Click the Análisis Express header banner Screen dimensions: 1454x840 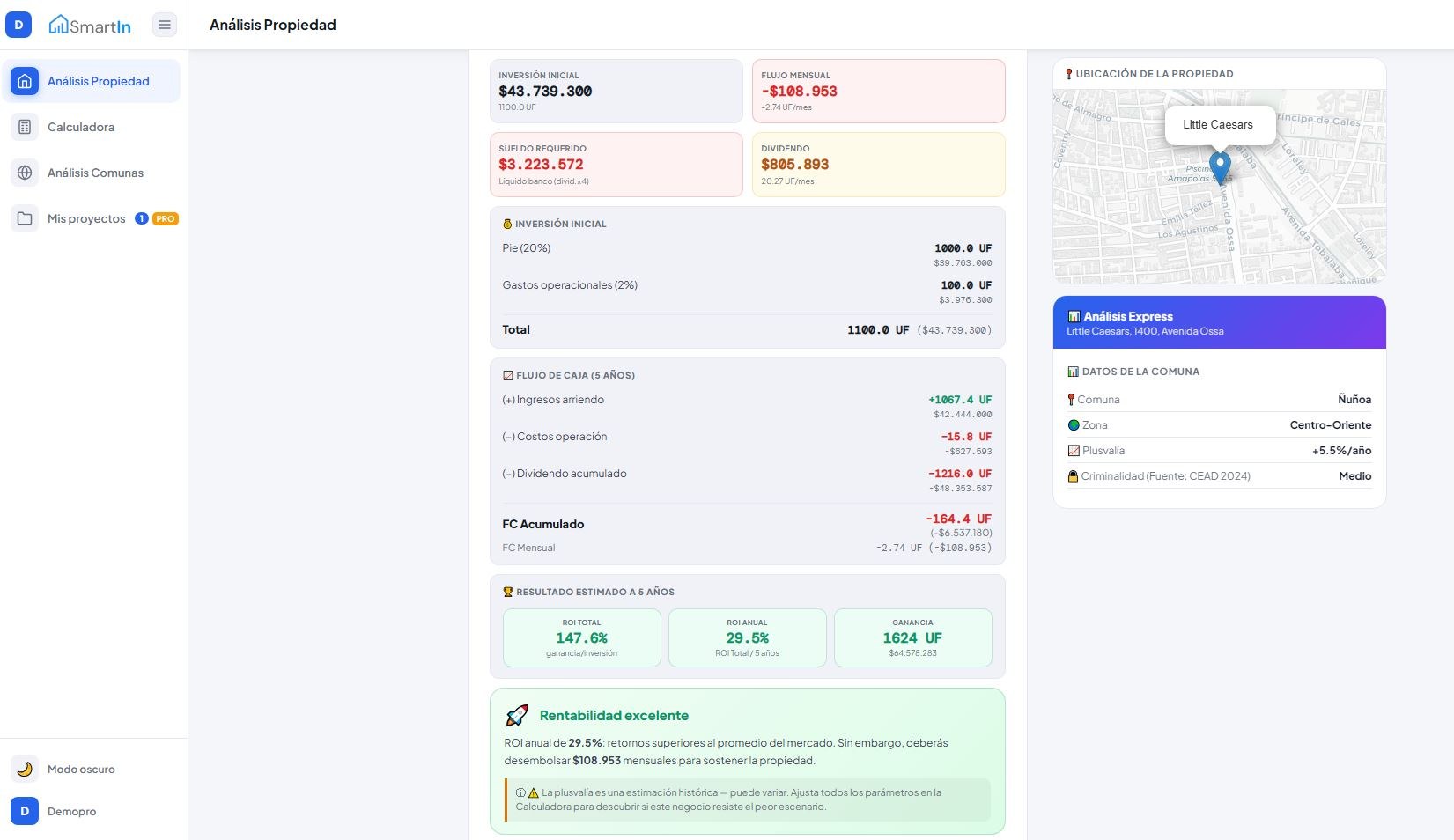[x=1220, y=322]
